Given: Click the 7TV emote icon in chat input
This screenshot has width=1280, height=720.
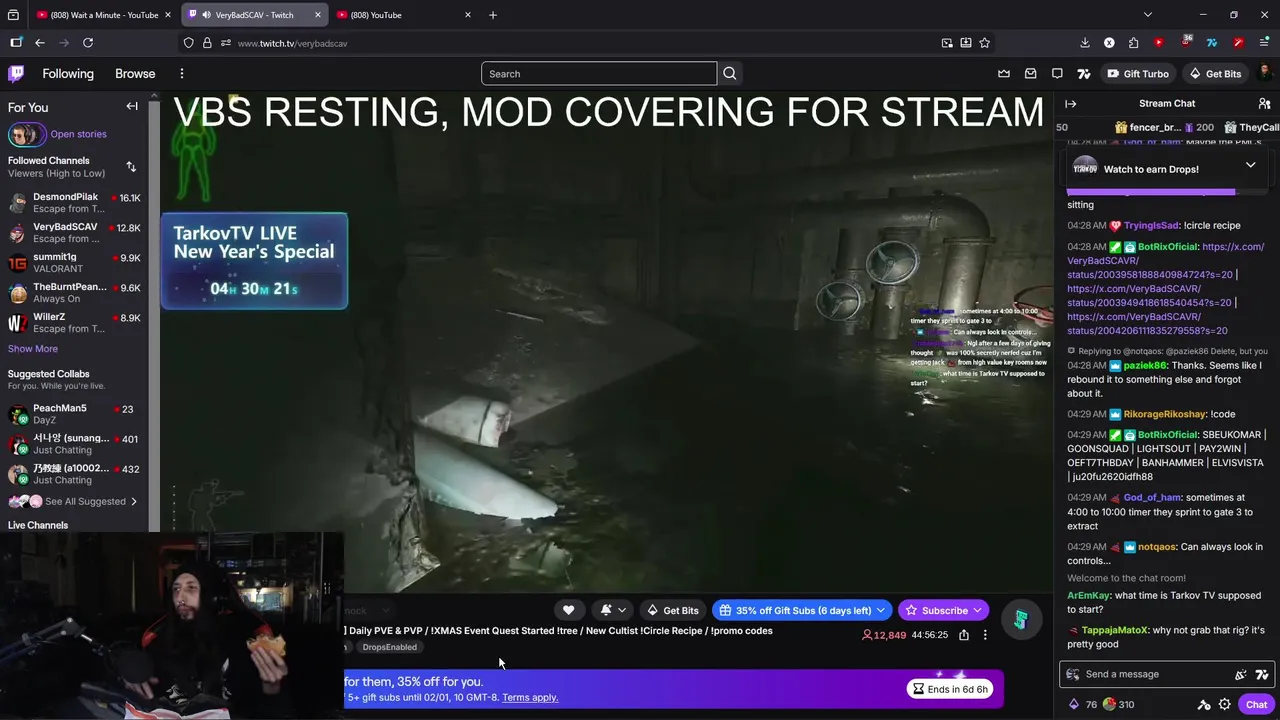Looking at the screenshot, I should [x=1261, y=674].
